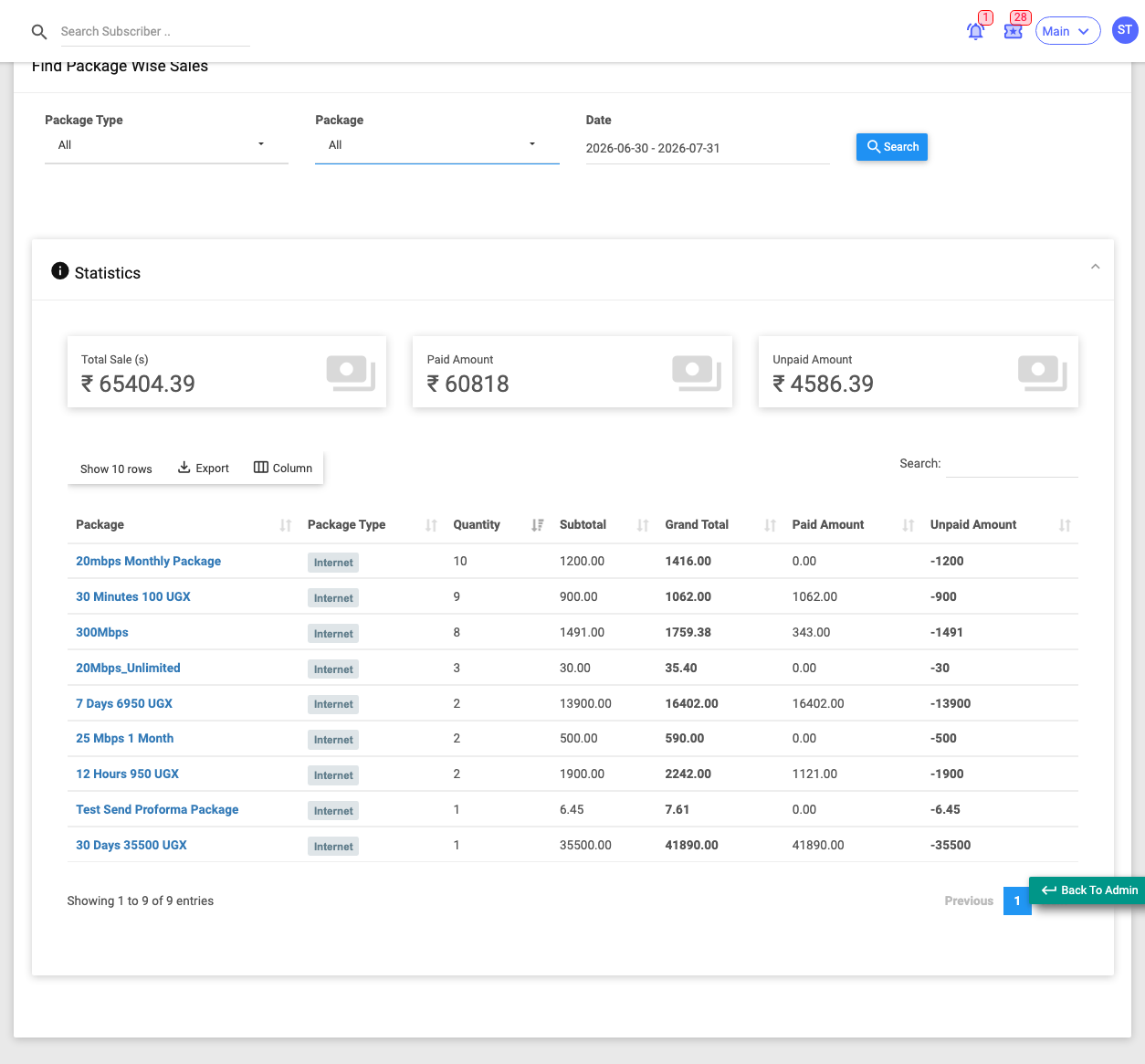The height and width of the screenshot is (1064, 1145).
Task: Open the Main branch dropdown
Action: 1067,31
